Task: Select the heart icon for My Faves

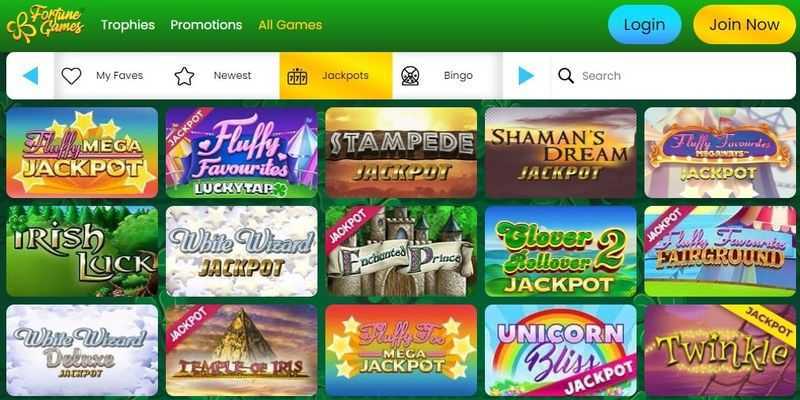Action: 71,76
